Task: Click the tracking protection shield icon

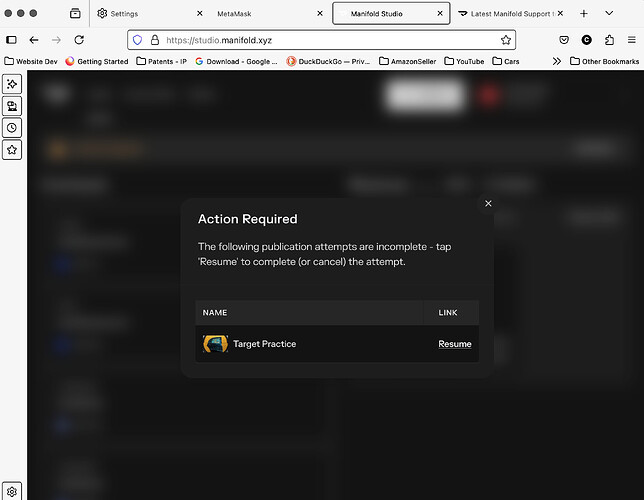Action: tap(138, 40)
